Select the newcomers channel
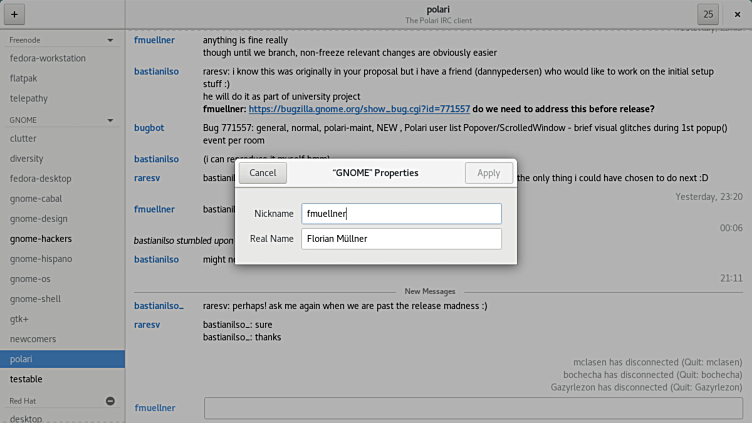Screen dimensions: 752x423 62,339
